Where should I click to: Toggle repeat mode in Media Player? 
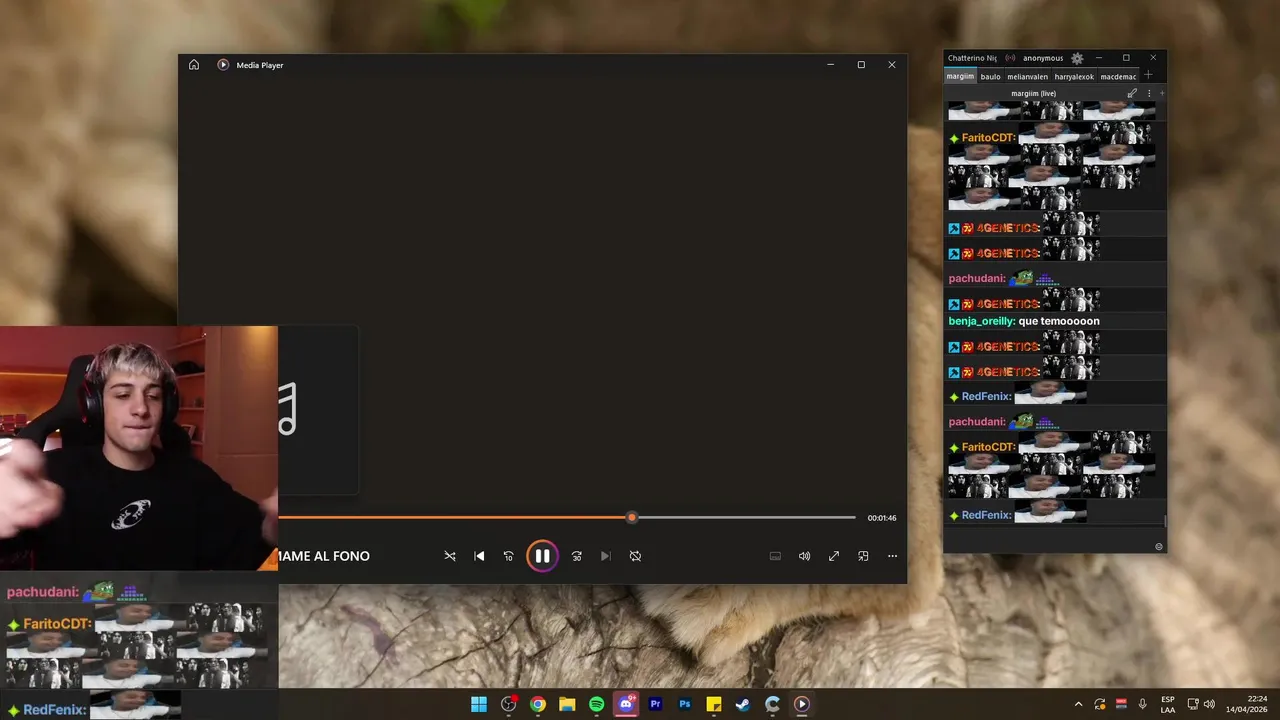pyautogui.click(x=635, y=556)
